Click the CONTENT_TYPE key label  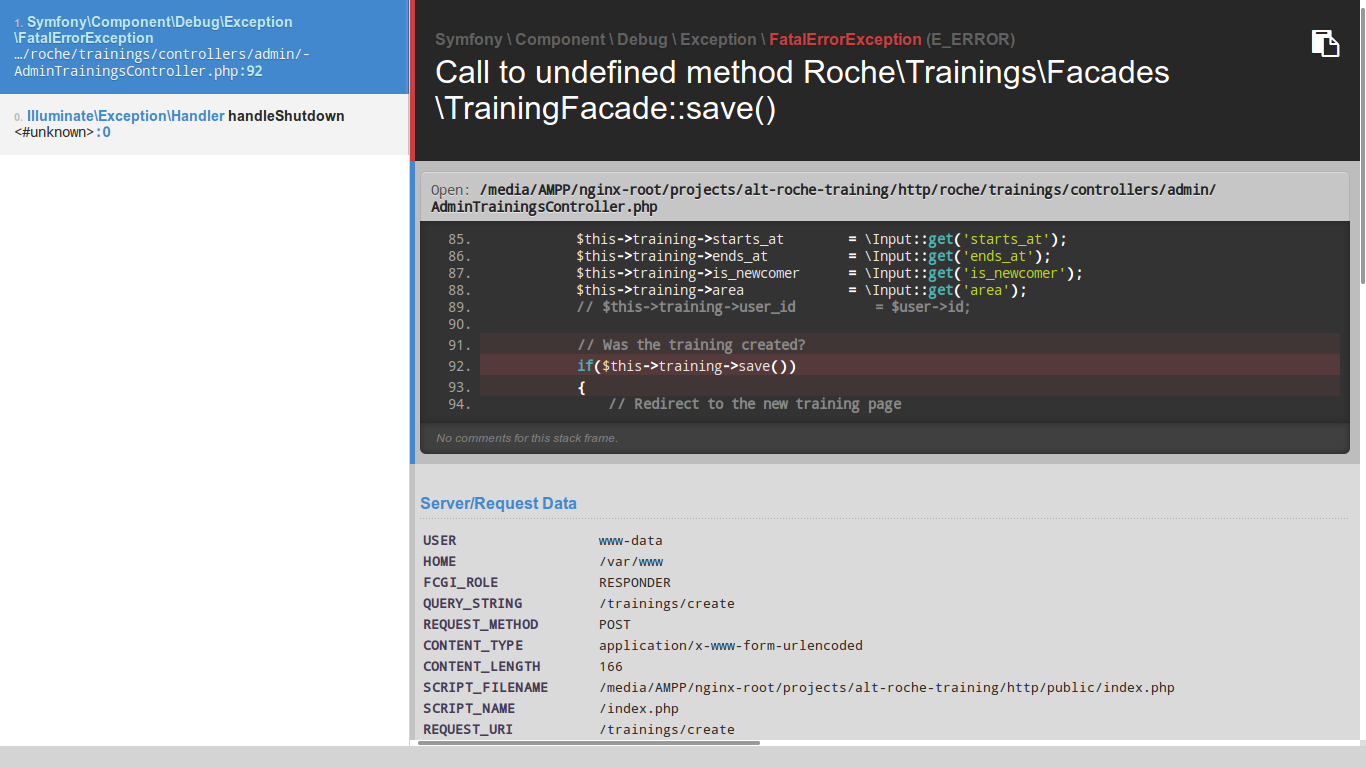tap(472, 645)
